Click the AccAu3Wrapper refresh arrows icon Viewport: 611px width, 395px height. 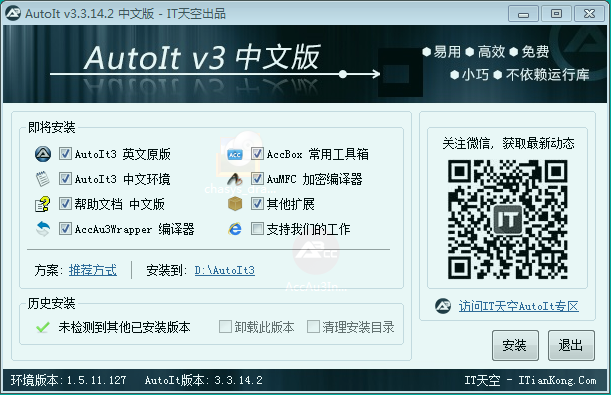pos(43,229)
